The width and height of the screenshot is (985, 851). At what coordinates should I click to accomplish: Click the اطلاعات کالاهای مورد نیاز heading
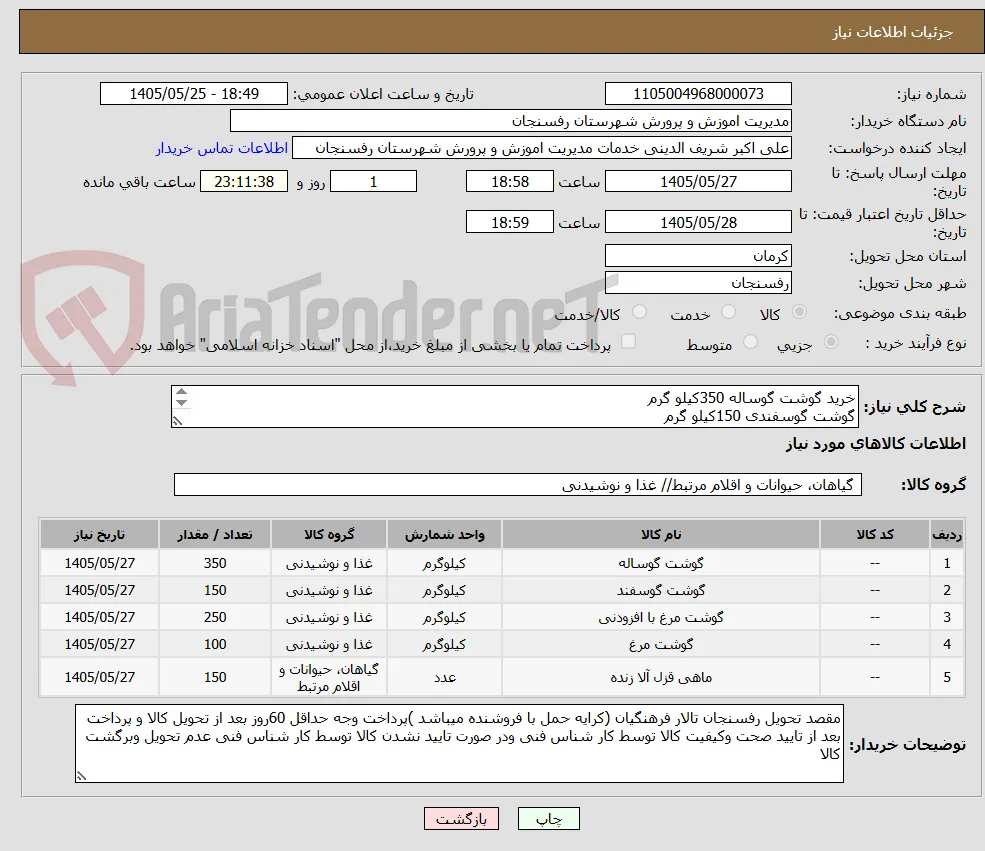875,444
